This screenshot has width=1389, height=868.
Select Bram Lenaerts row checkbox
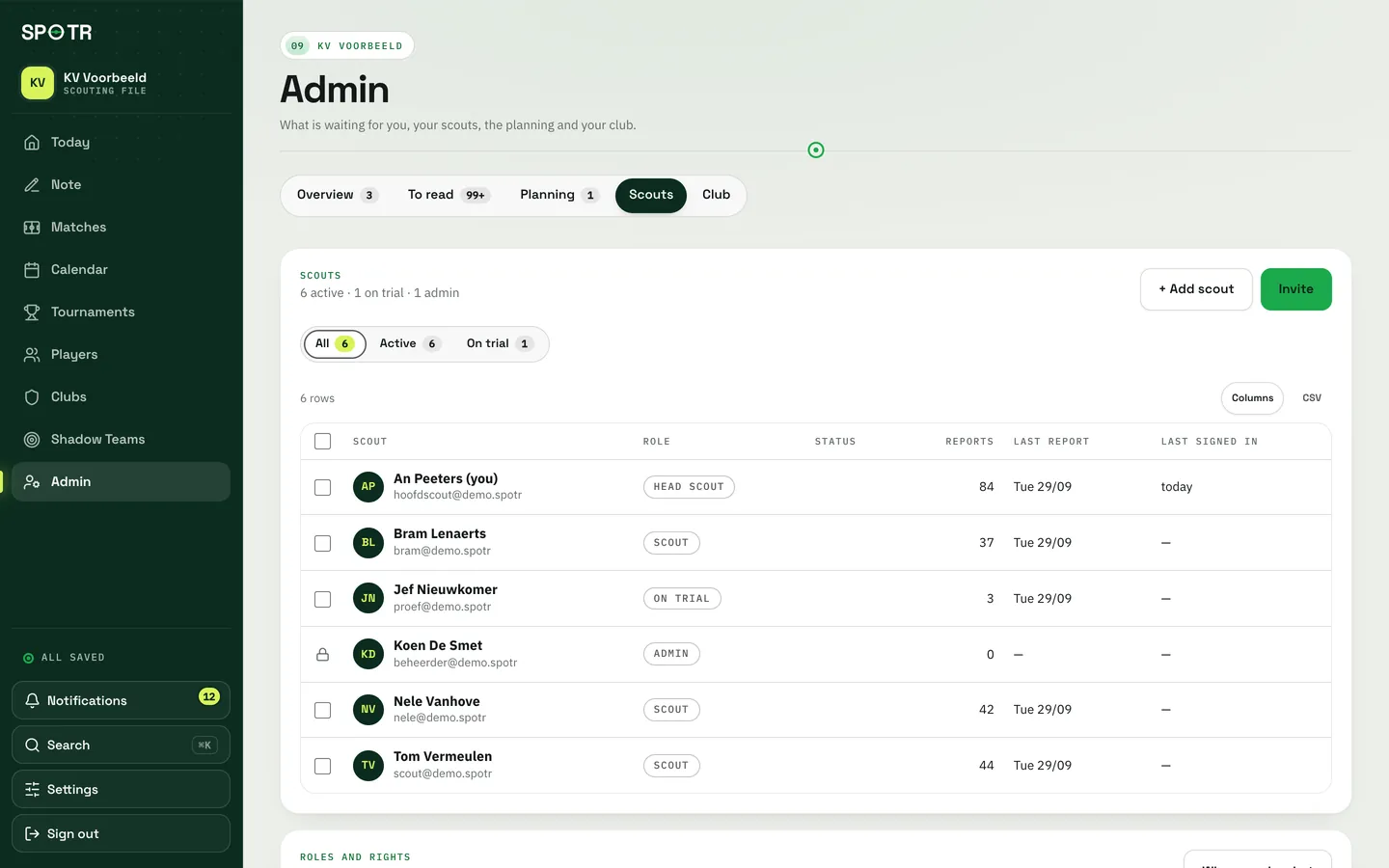pos(323,543)
